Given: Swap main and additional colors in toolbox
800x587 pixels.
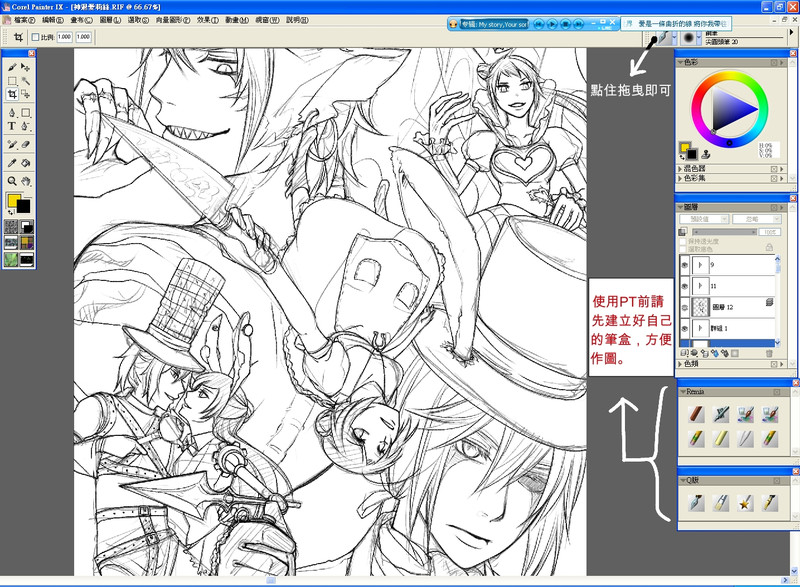Looking at the screenshot, I should (10, 211).
